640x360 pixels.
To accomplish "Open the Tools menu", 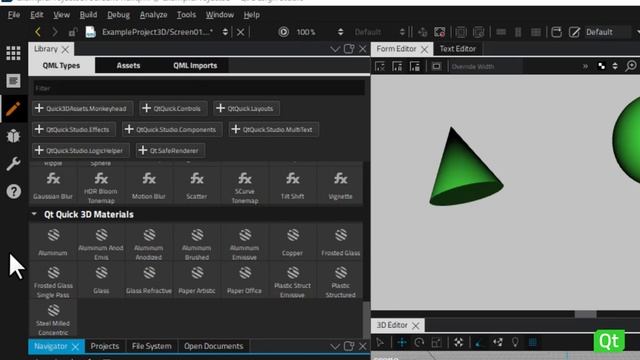I will 186,15.
